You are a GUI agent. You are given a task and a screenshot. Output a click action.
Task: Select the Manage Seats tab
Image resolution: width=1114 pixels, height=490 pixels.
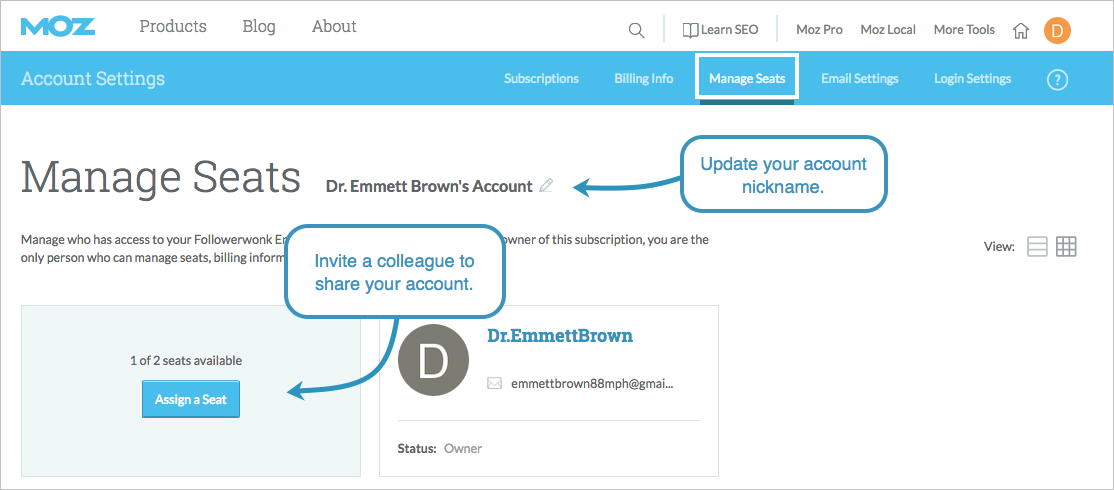(747, 77)
